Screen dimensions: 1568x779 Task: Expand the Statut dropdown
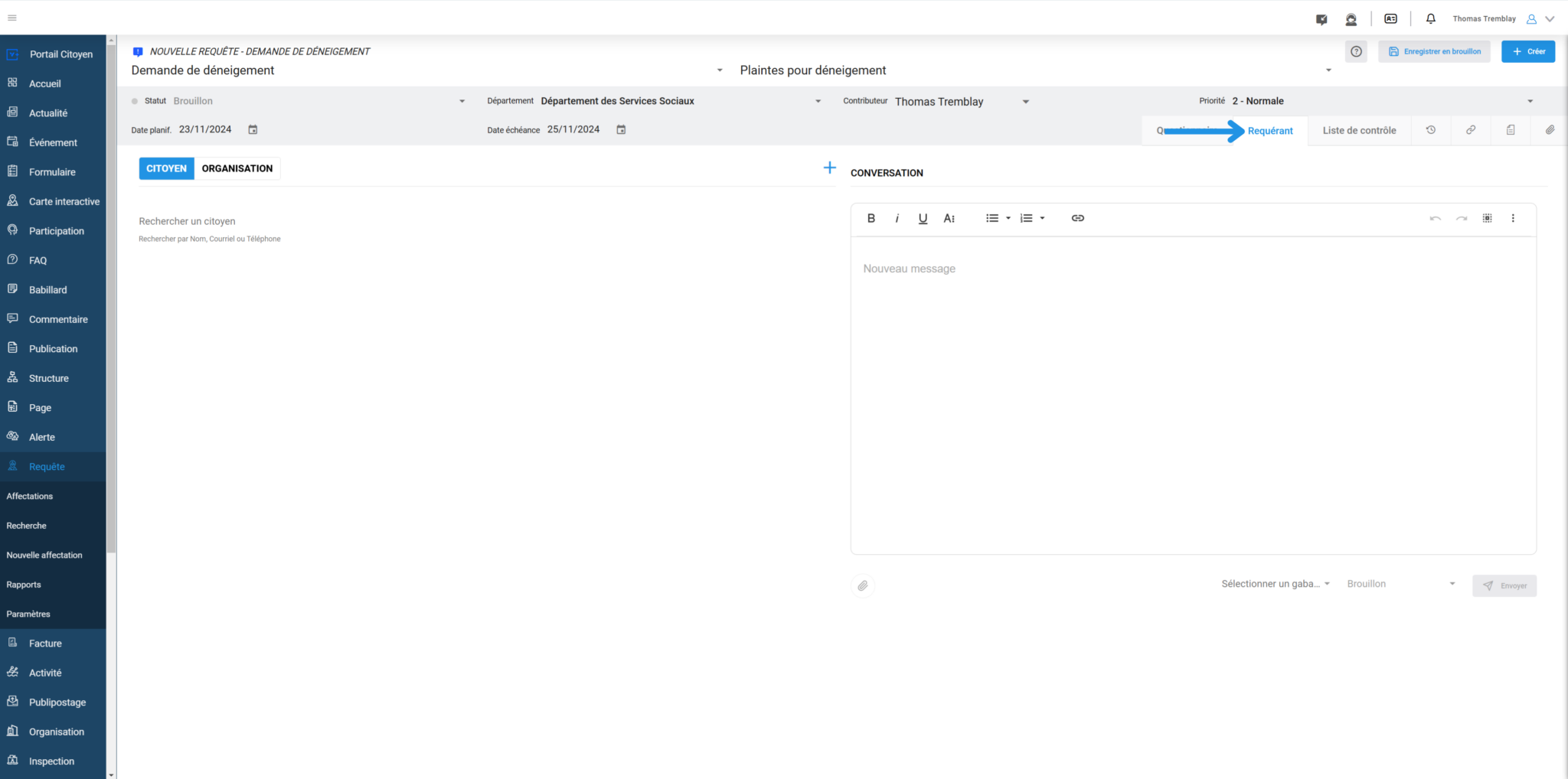(x=462, y=101)
